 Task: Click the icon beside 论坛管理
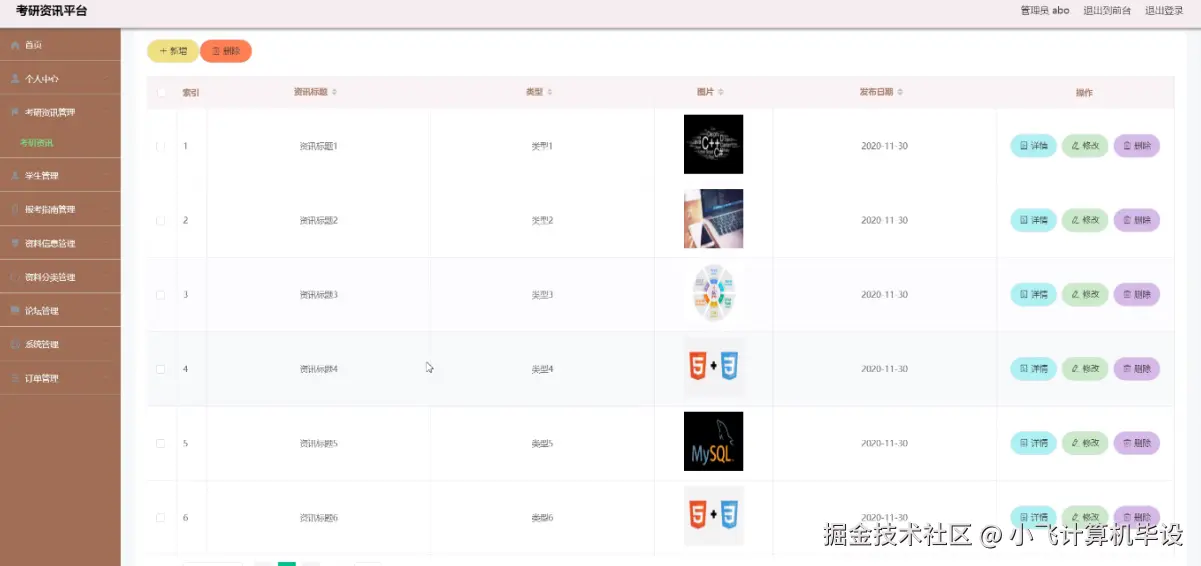(15, 311)
